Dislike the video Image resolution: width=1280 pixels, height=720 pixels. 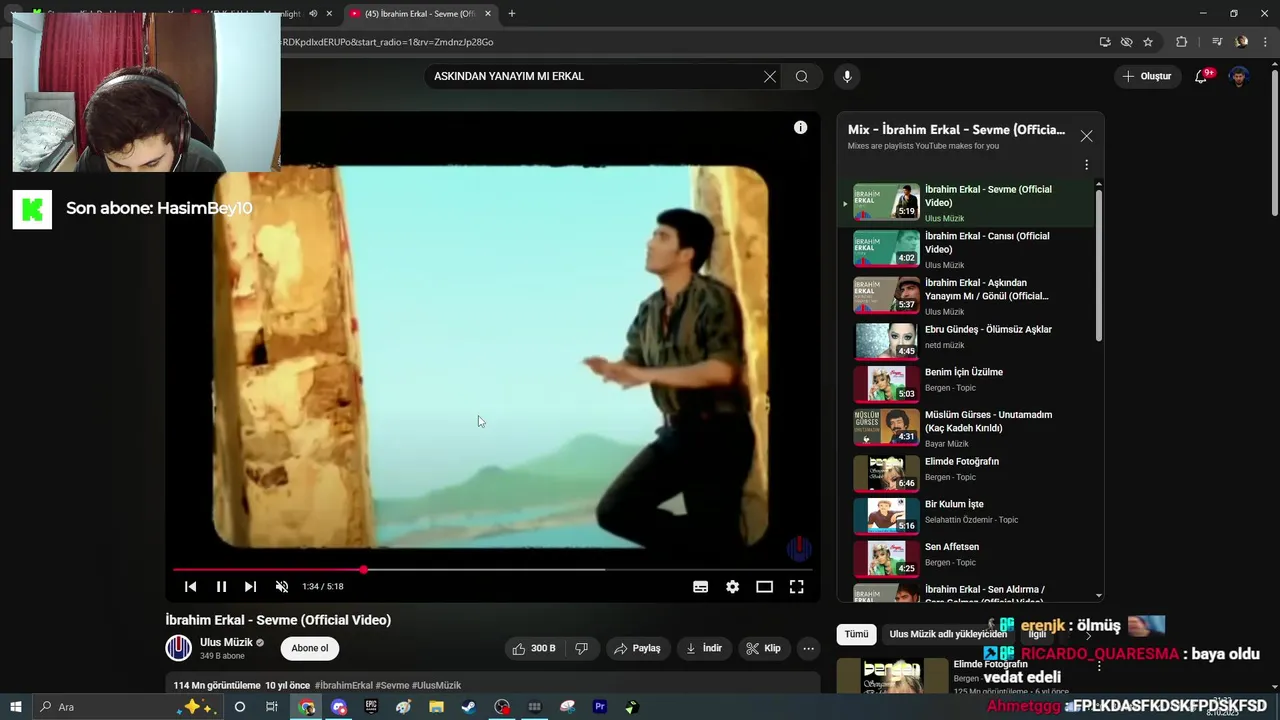pos(582,648)
